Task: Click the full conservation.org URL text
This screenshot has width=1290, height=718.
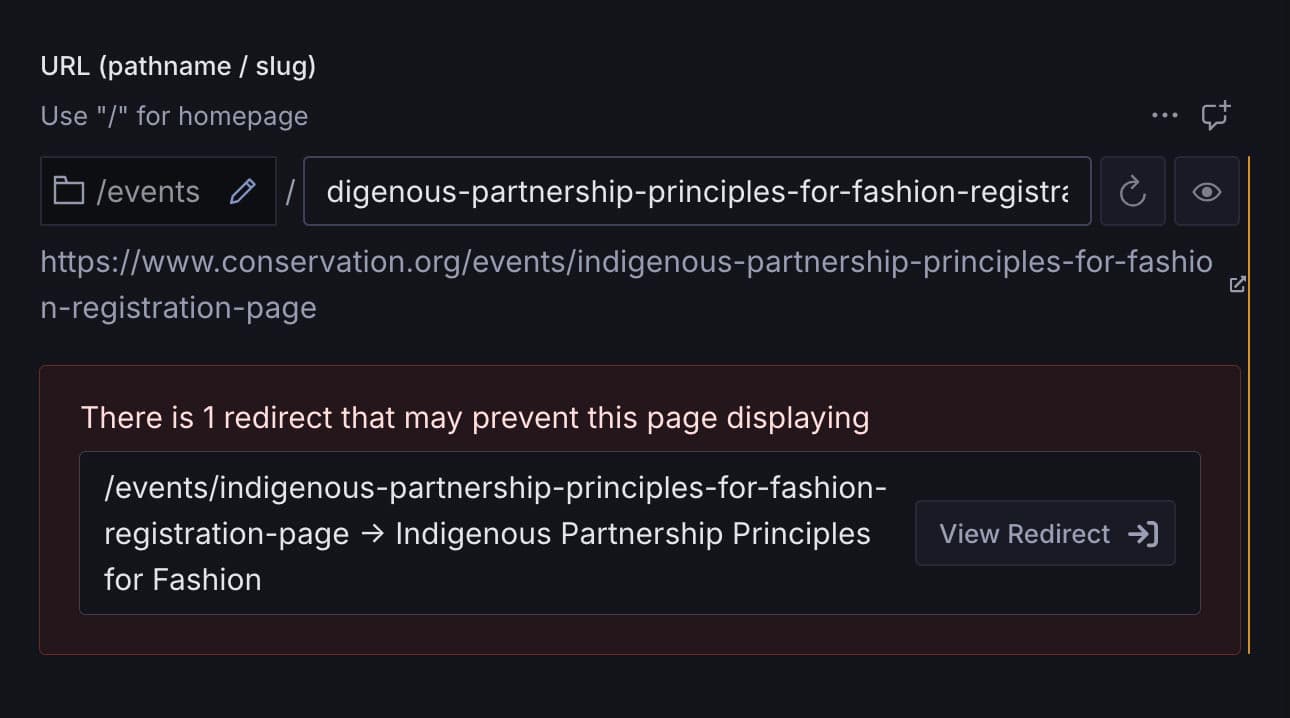Action: pyautogui.click(x=626, y=263)
